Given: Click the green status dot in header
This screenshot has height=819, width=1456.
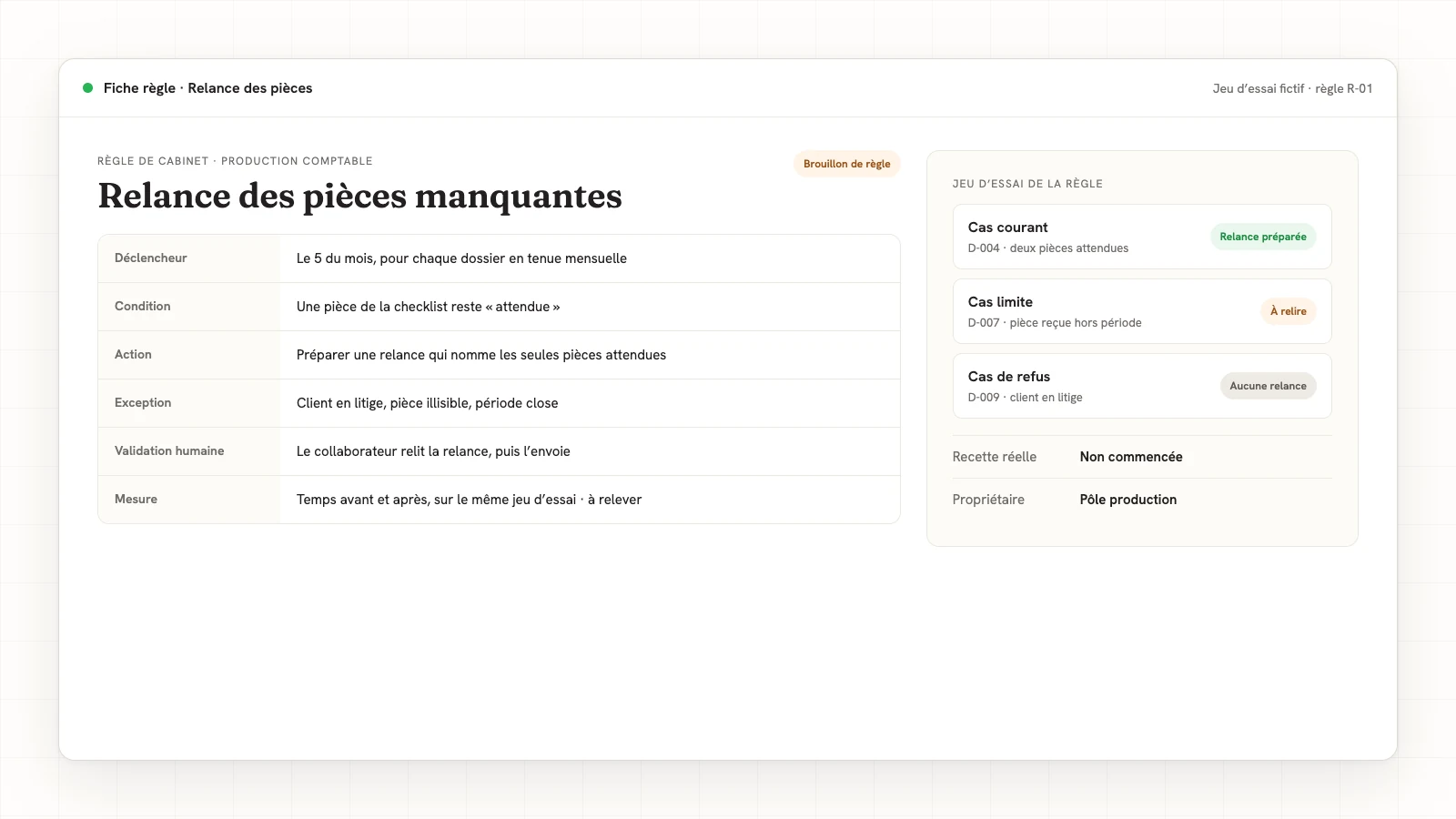Looking at the screenshot, I should click(x=87, y=88).
